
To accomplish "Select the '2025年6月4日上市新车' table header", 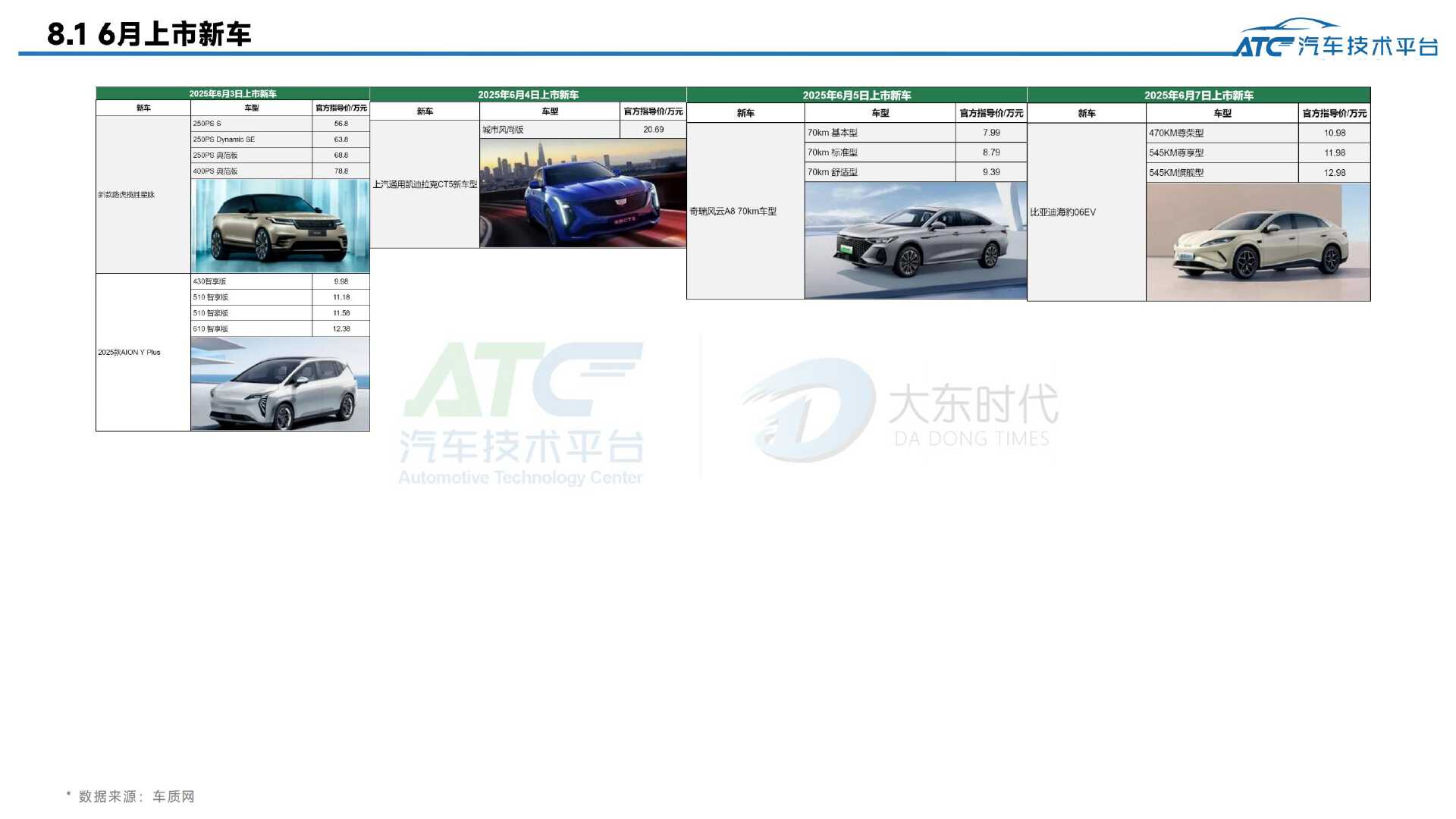I will coord(528,95).
